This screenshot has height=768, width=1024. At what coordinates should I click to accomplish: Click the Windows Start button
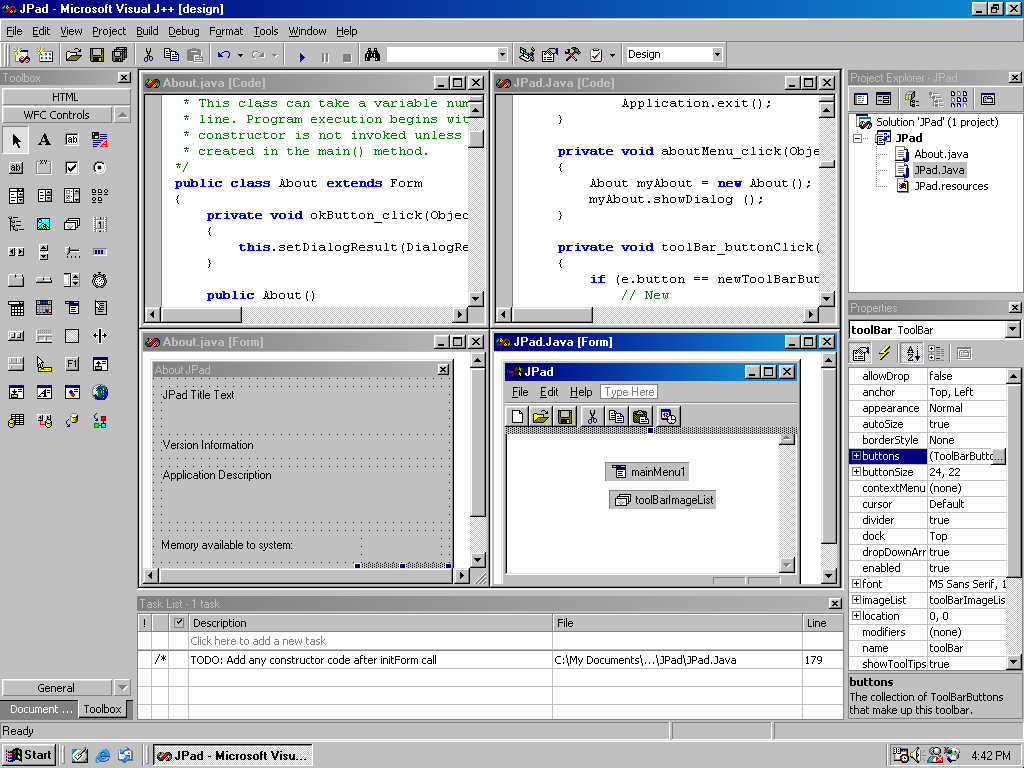point(29,755)
